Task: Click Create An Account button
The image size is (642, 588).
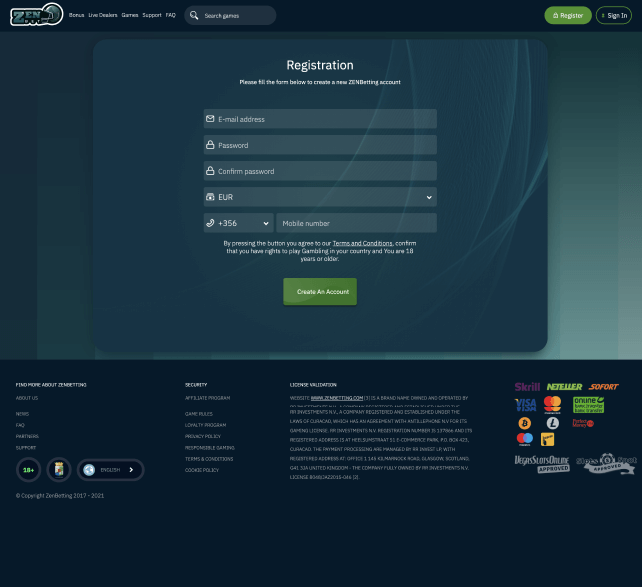Action: (320, 292)
